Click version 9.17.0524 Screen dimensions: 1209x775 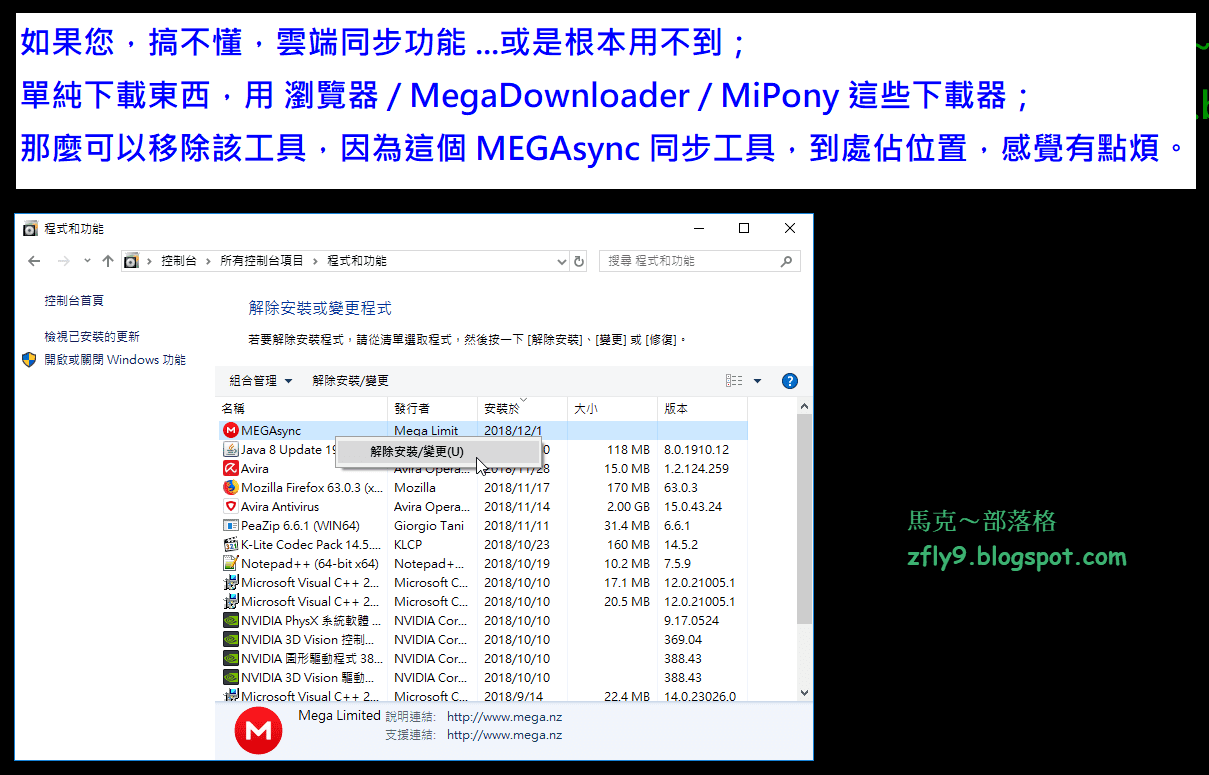tap(690, 621)
